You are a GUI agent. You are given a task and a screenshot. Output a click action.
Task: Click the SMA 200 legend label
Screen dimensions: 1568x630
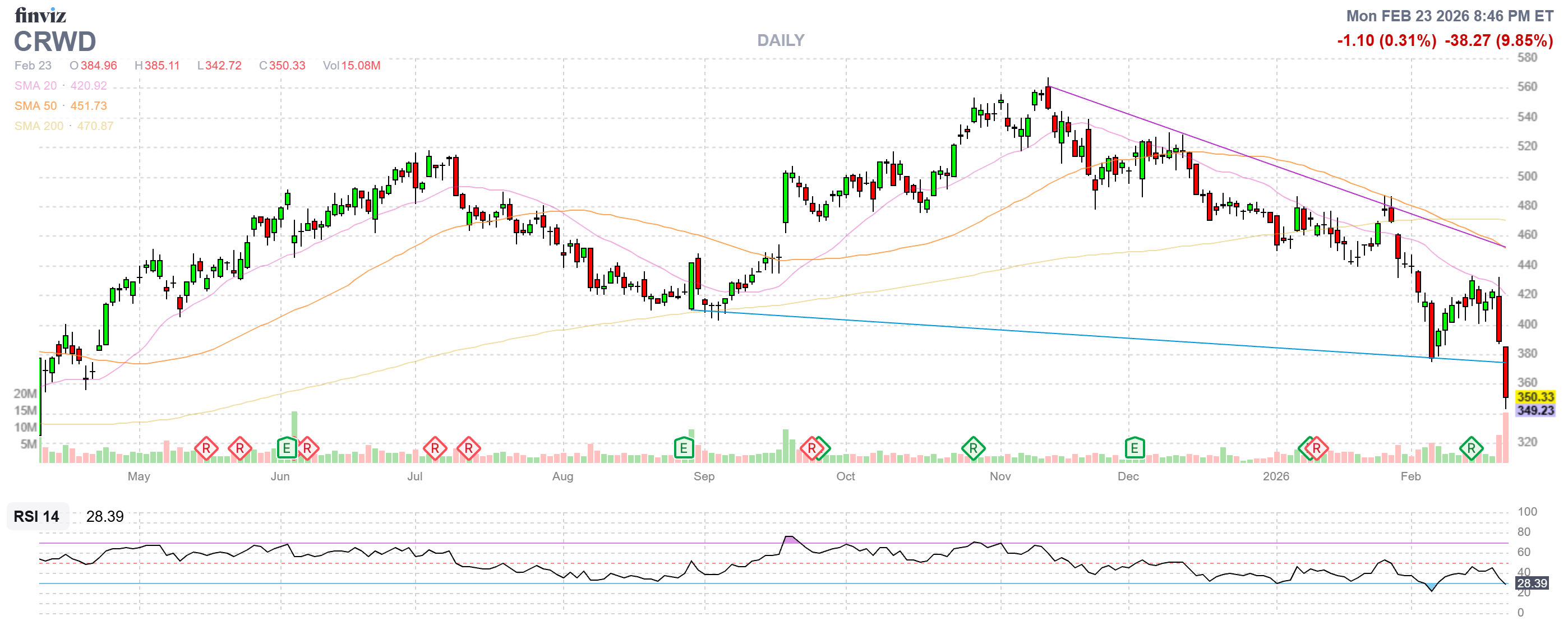pos(38,126)
